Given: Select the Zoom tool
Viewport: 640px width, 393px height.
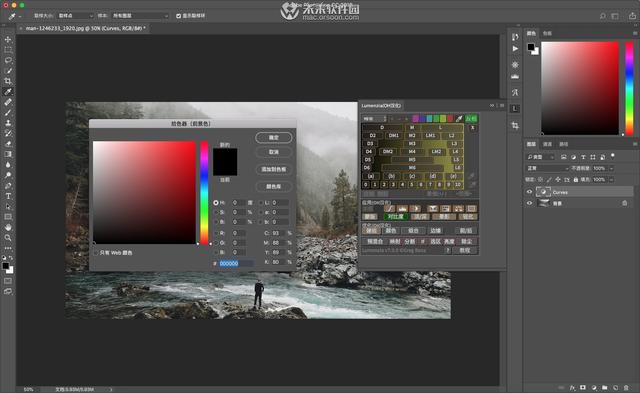Looking at the screenshot, I should point(8,238).
